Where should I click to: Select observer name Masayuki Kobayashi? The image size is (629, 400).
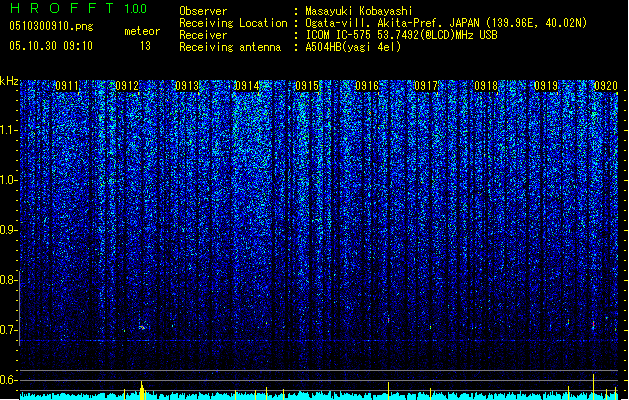click(x=359, y=11)
